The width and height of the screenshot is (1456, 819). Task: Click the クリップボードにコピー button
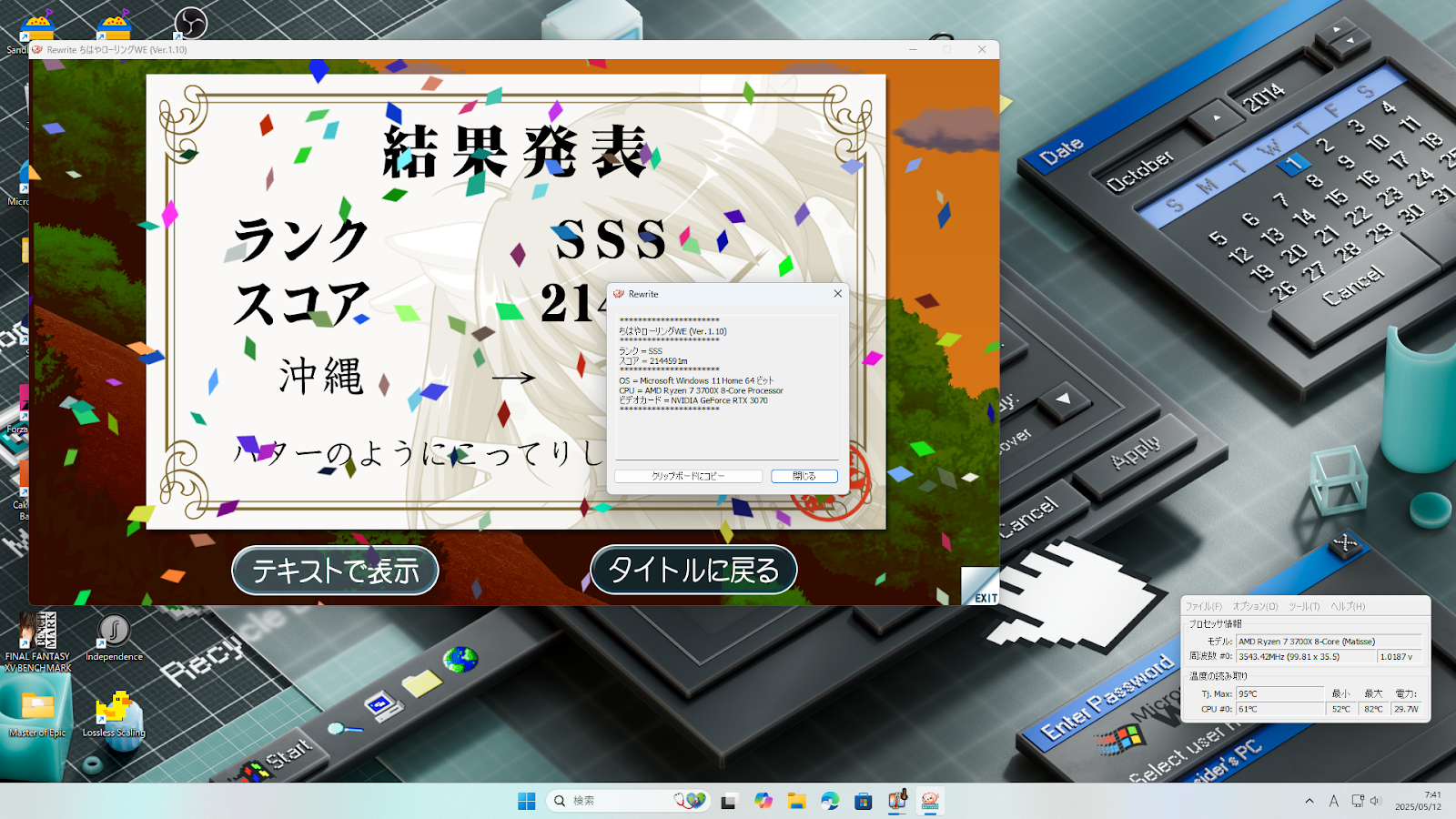[x=688, y=476]
